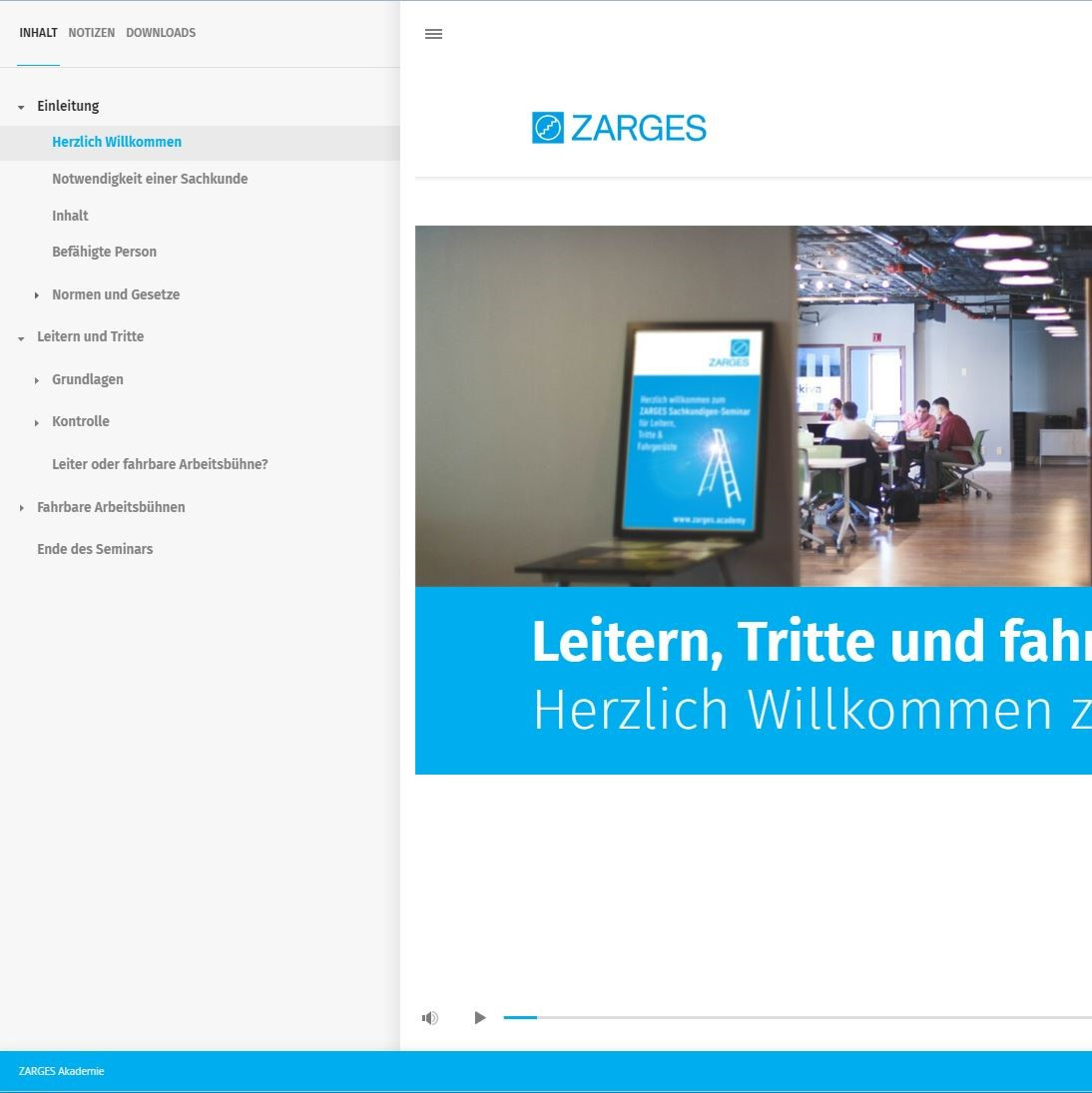This screenshot has width=1092, height=1093.
Task: Click ZARGES Akademie footer link
Action: pyautogui.click(x=61, y=1071)
